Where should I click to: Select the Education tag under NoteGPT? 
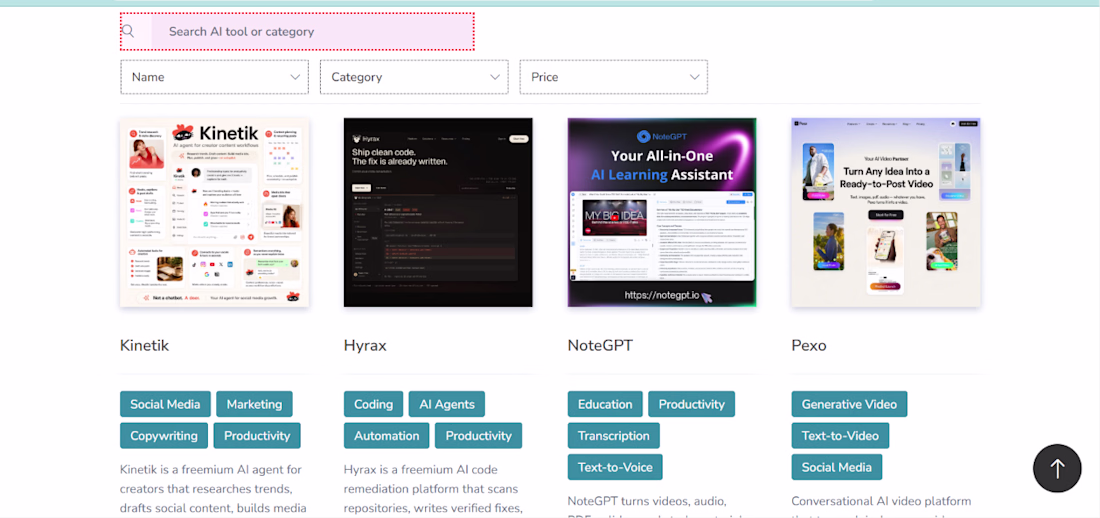click(x=605, y=404)
